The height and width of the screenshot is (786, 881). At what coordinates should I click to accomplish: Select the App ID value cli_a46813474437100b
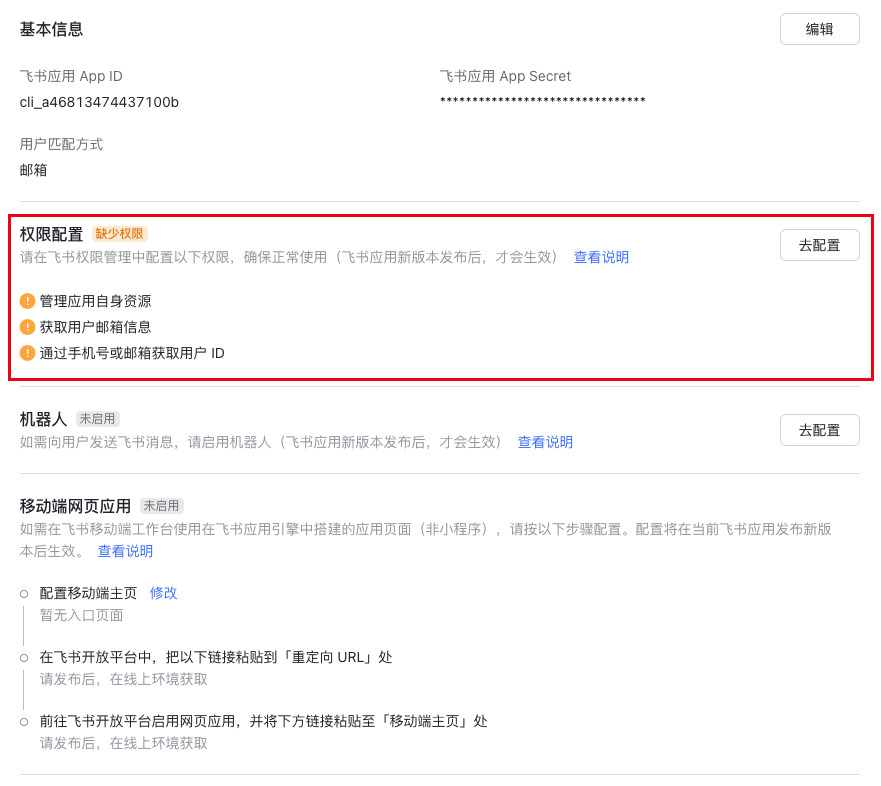(x=99, y=102)
